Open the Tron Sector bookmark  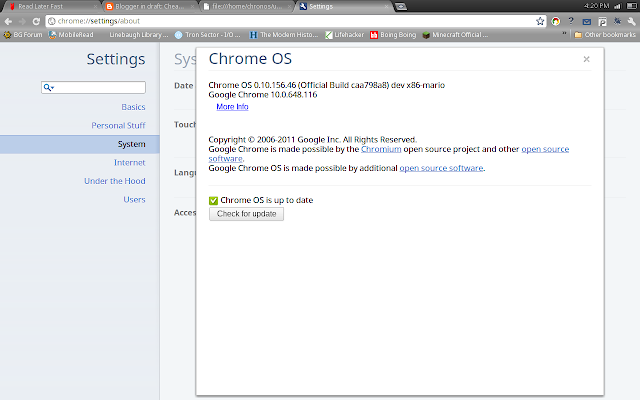click(208, 35)
